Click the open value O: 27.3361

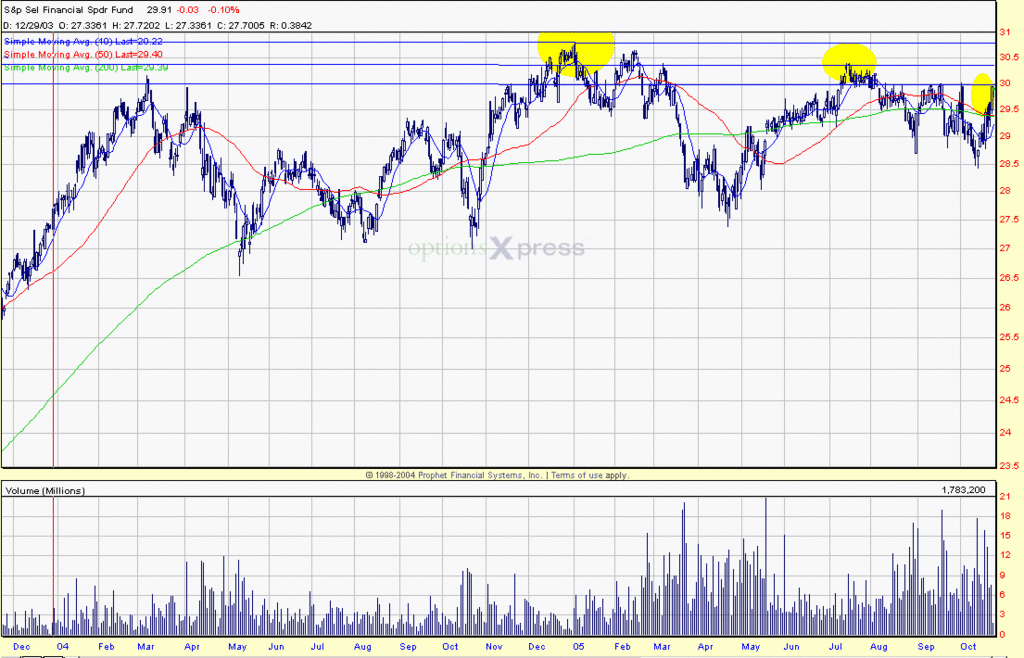coord(84,25)
